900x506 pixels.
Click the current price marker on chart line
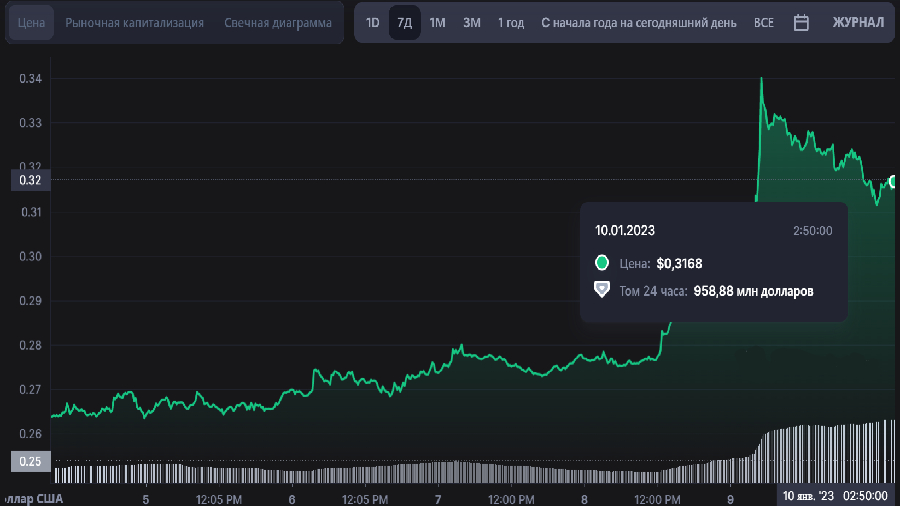click(894, 182)
